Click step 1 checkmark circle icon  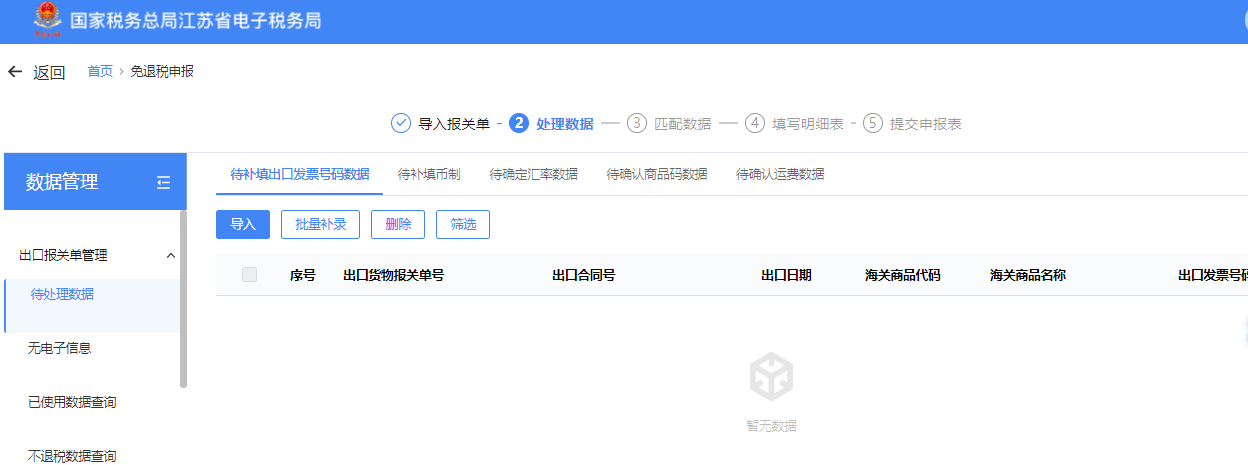[401, 124]
